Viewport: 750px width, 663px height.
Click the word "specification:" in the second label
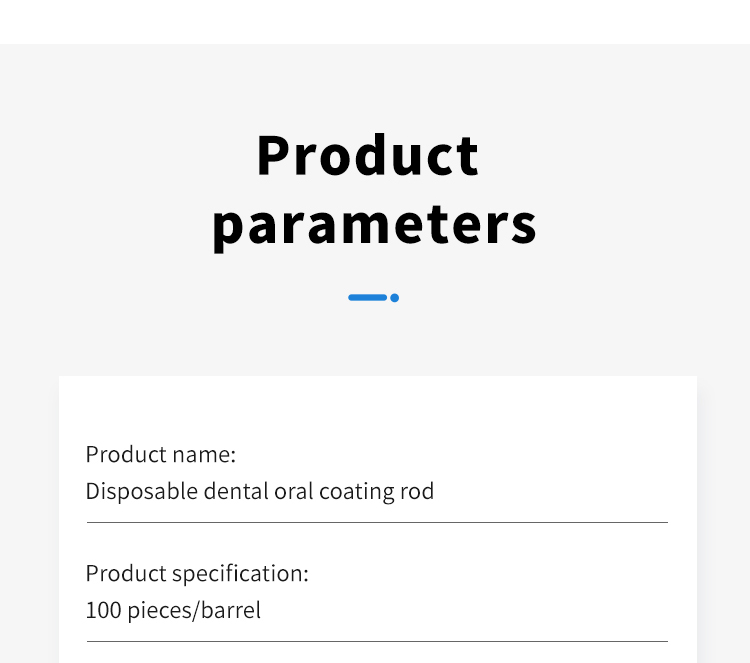(241, 574)
